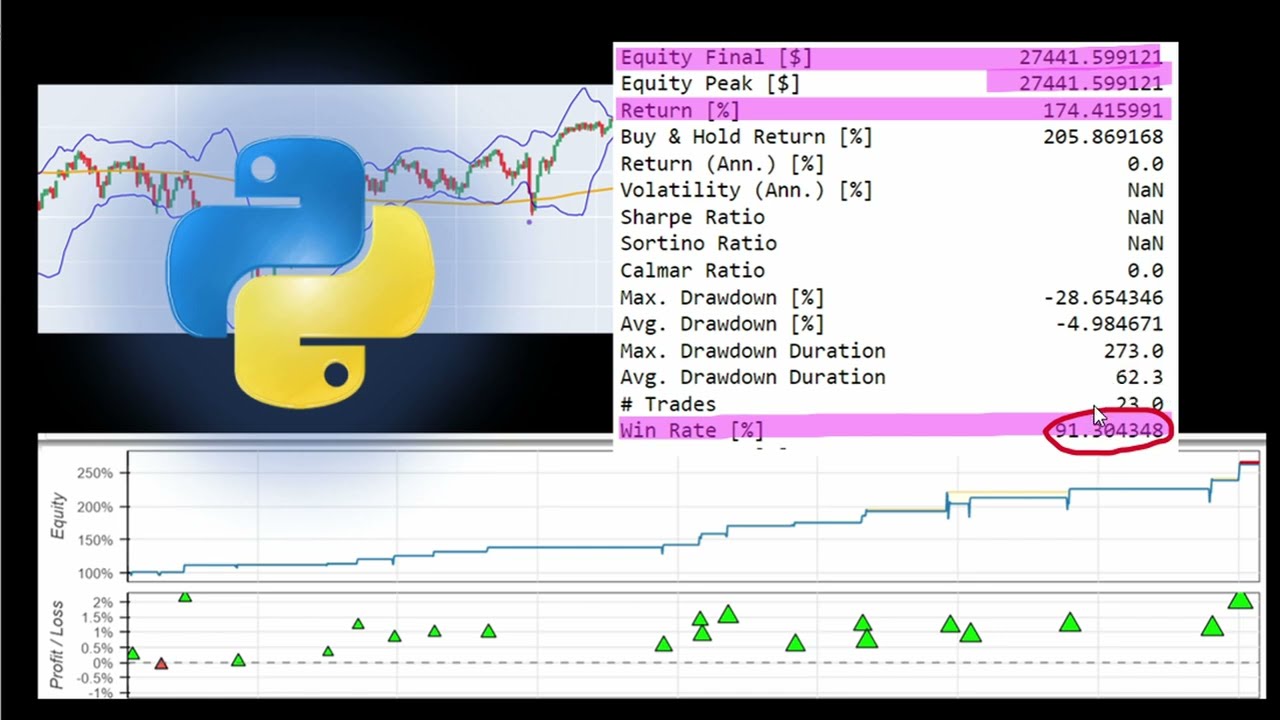This screenshot has height=720, width=1280.
Task: Select the max drawdown value -28.654346
Action: 1103,297
